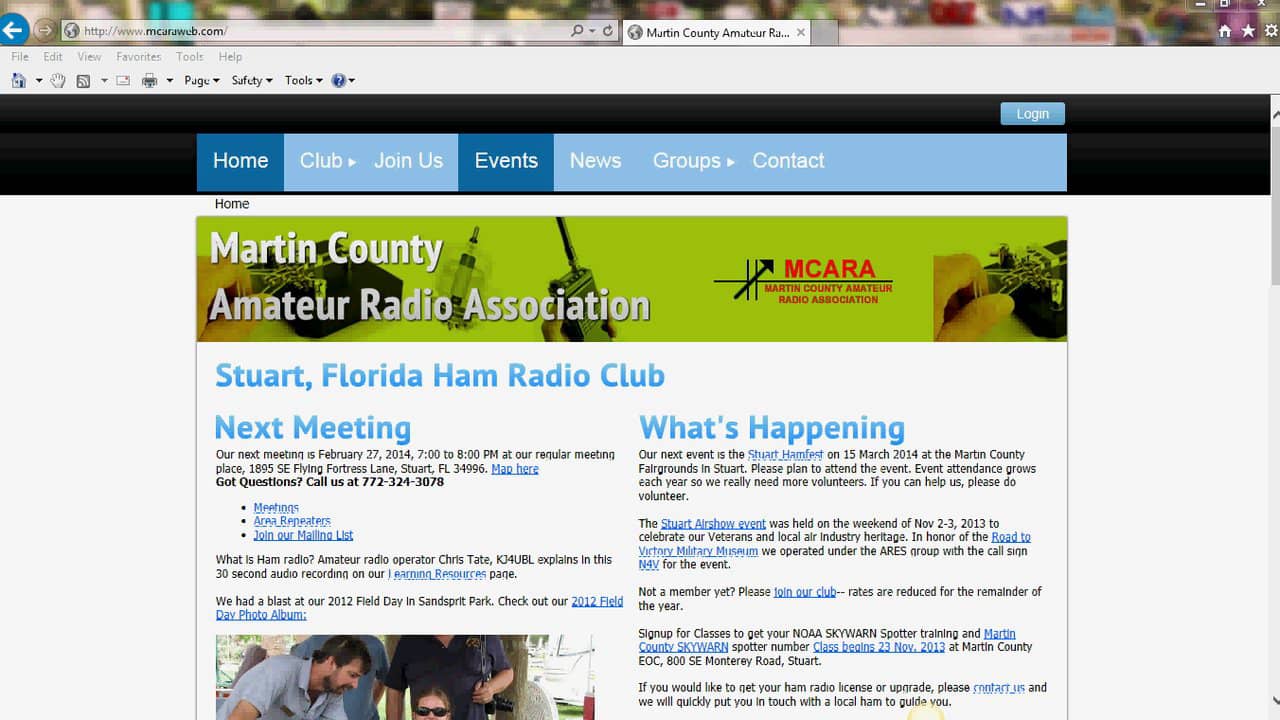Open 2012 Field Day Photo Album link

(x=419, y=608)
